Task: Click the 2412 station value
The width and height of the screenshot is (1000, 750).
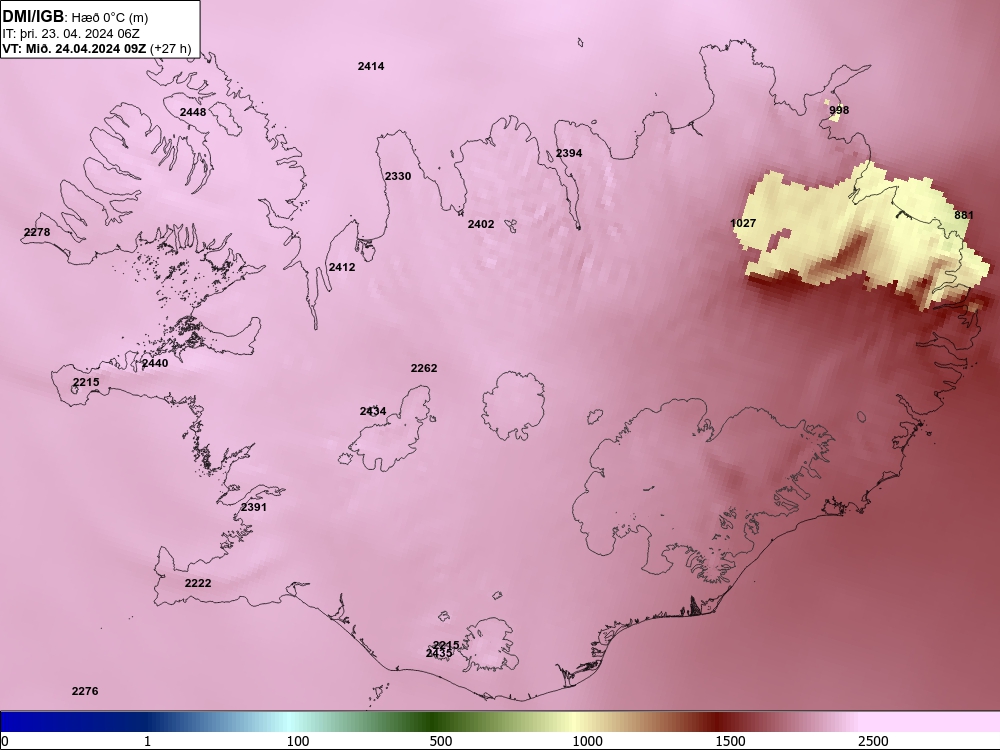Action: pos(342,267)
